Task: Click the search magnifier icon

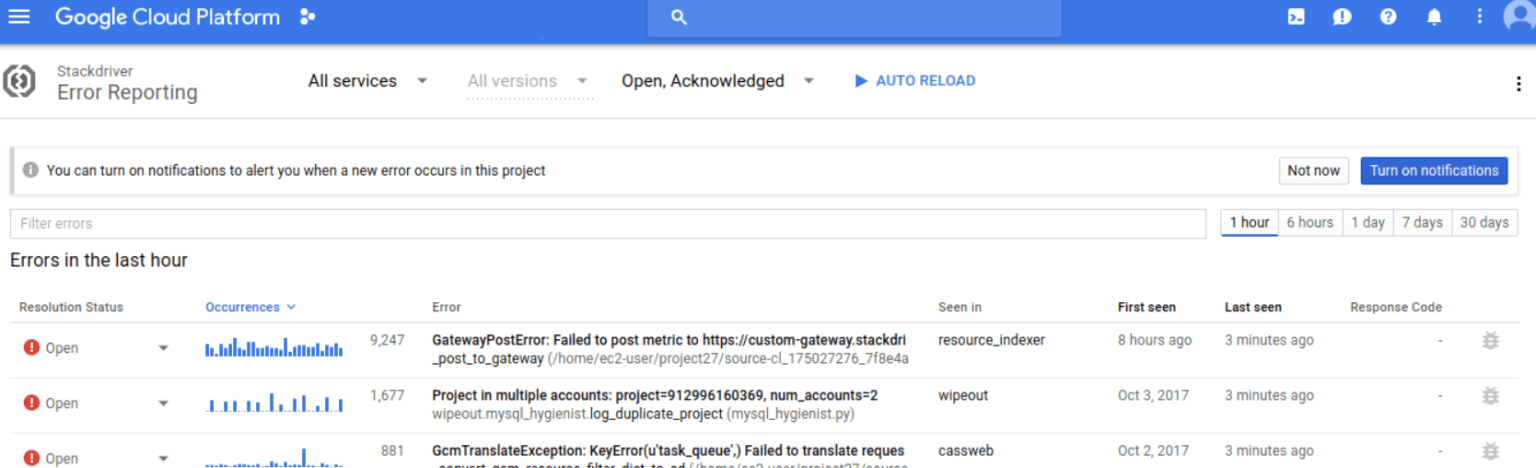Action: tap(679, 17)
